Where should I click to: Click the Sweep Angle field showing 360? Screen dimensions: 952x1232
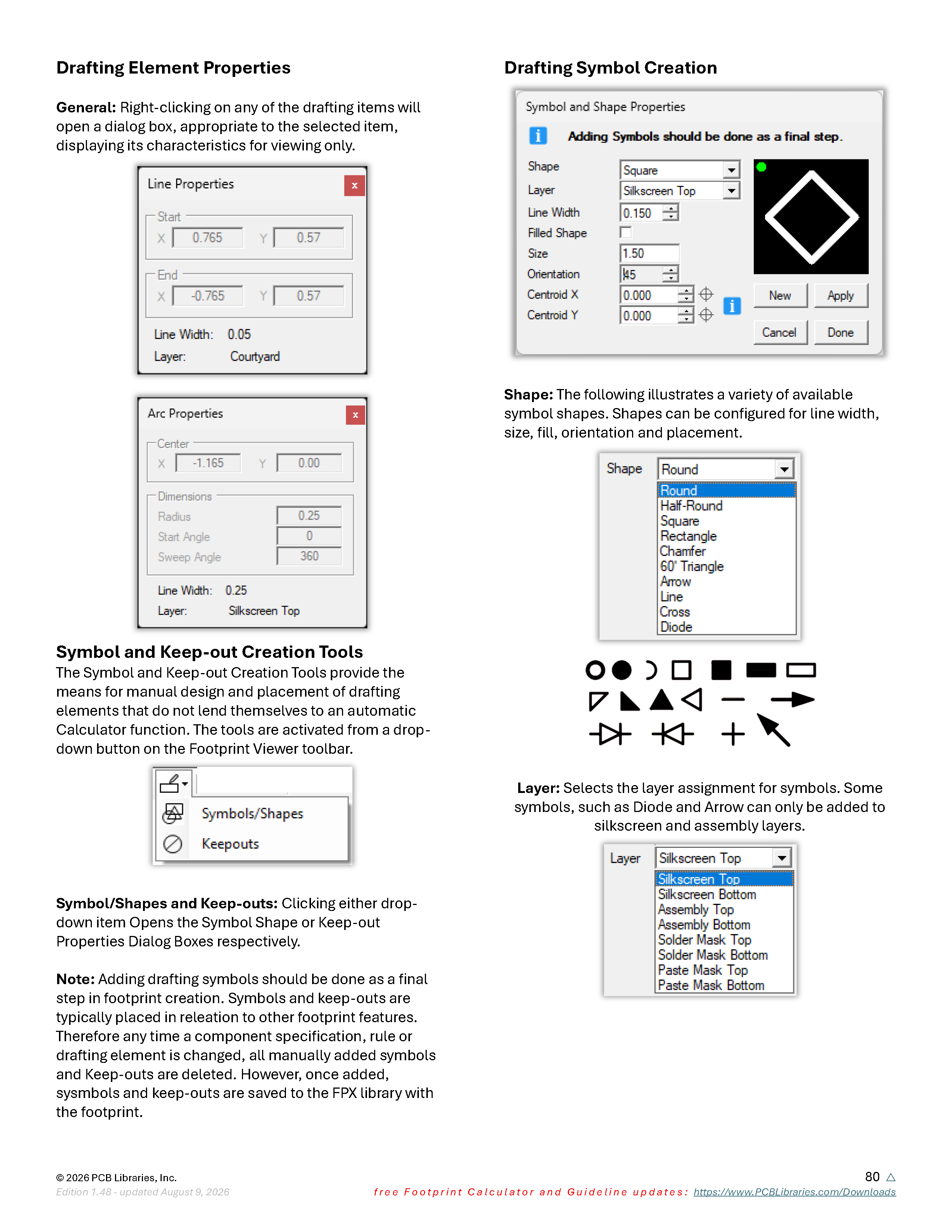click(309, 556)
